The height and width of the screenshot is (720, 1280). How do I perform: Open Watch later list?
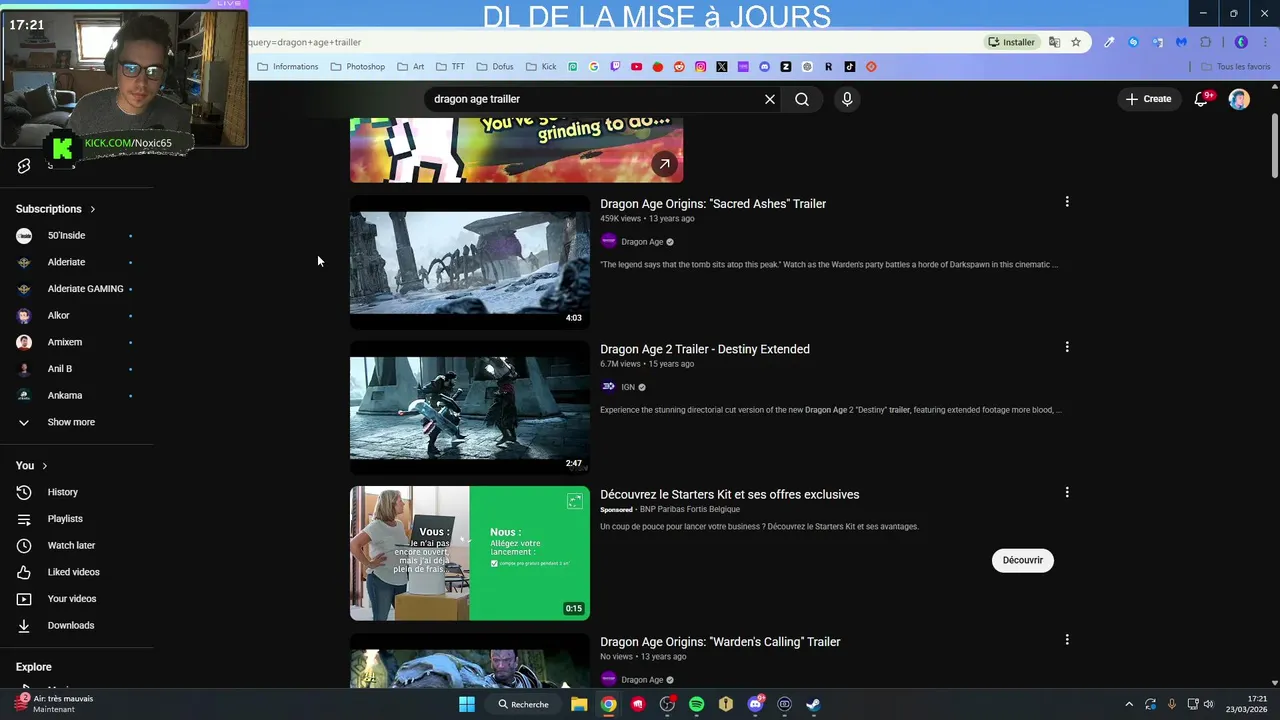71,545
